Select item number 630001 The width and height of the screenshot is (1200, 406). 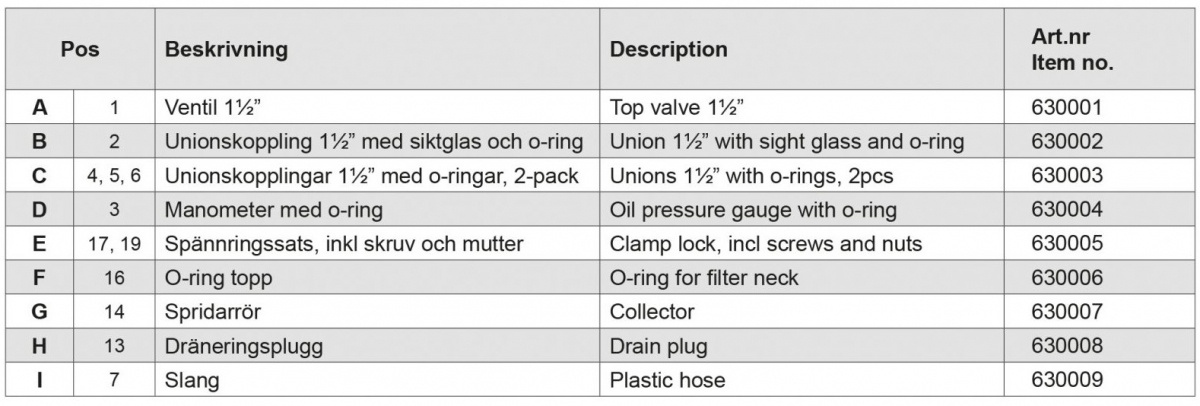pos(1065,104)
